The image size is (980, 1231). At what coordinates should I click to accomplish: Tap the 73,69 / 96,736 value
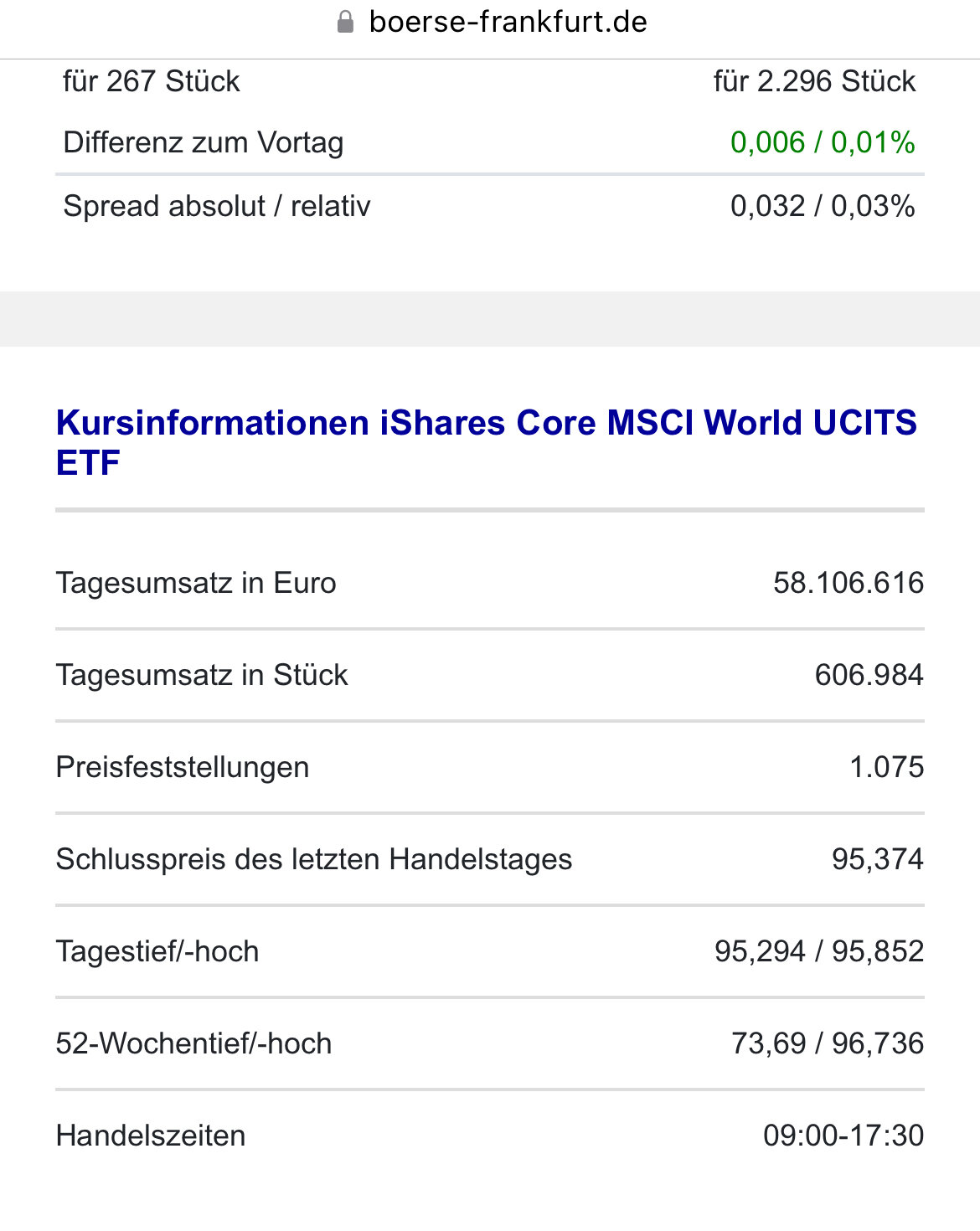coord(827,1043)
